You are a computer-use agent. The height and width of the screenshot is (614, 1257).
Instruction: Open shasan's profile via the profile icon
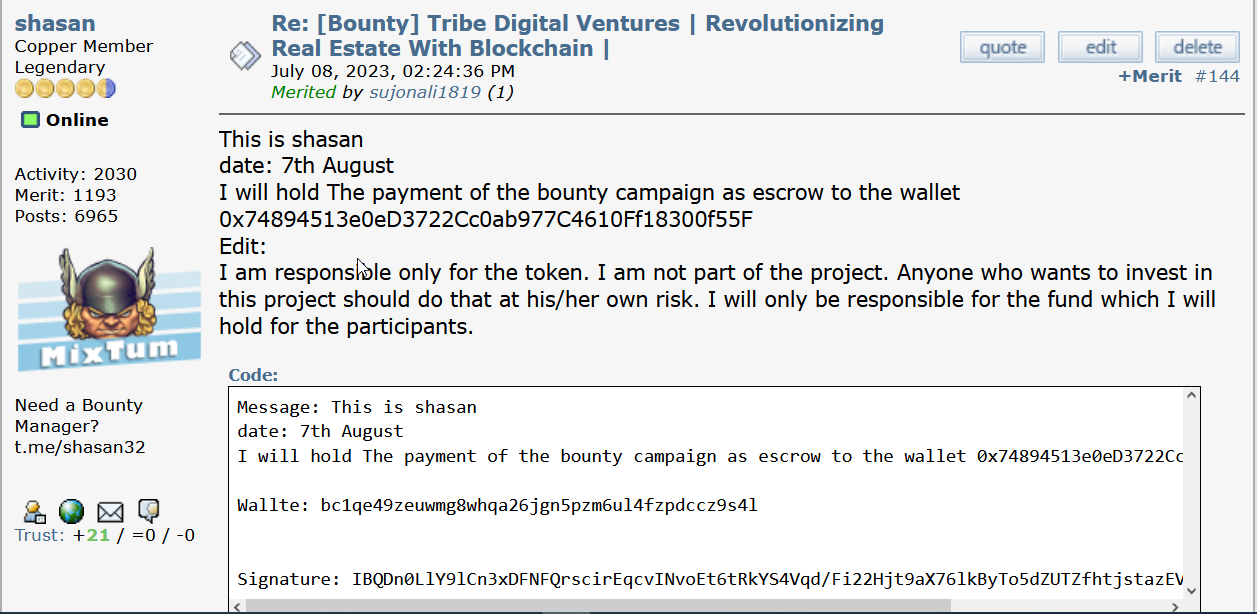point(34,511)
